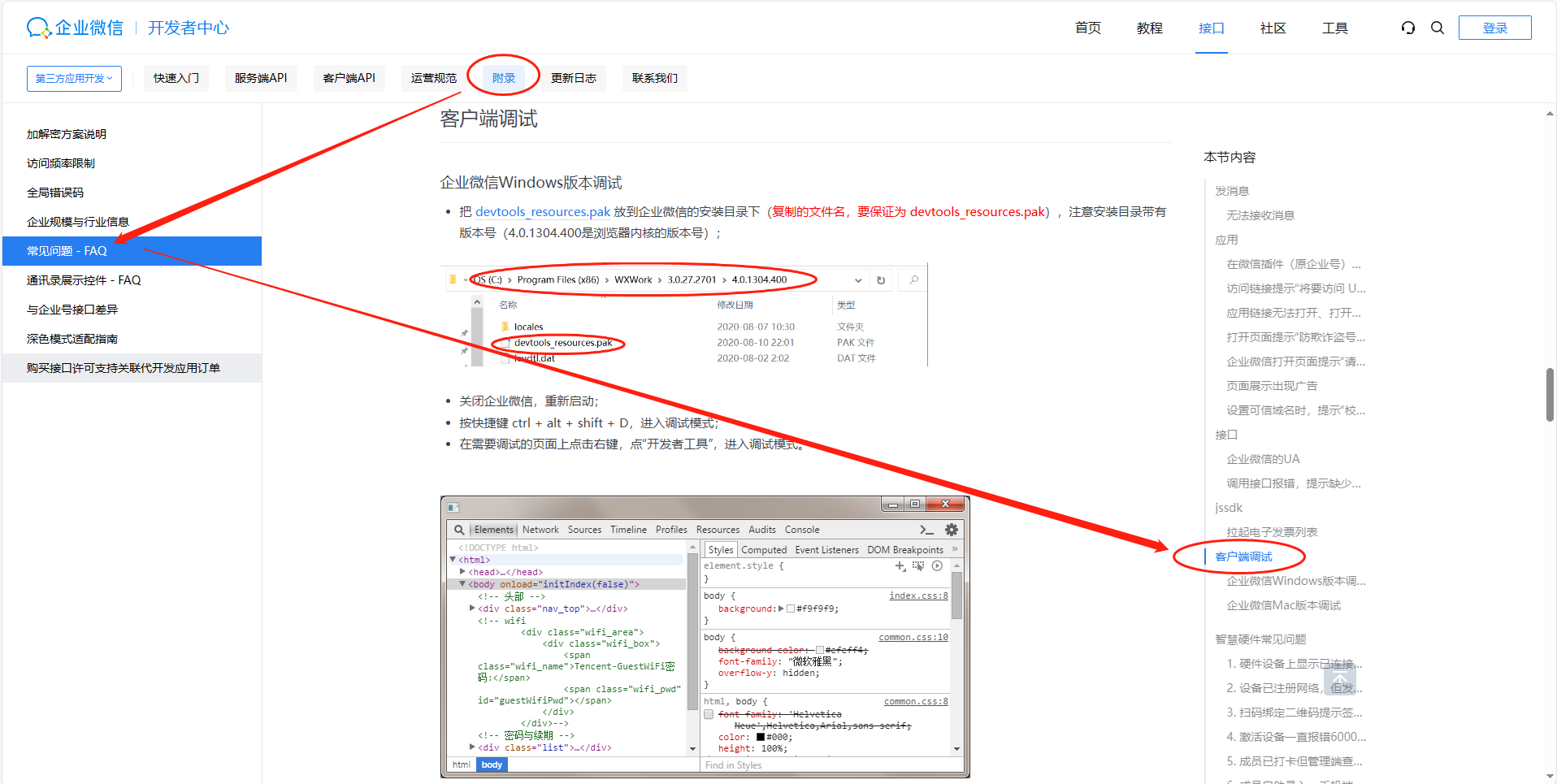This screenshot has width=1557, height=784.
Task: Switch to the 更新日志 tab
Action: (x=574, y=78)
